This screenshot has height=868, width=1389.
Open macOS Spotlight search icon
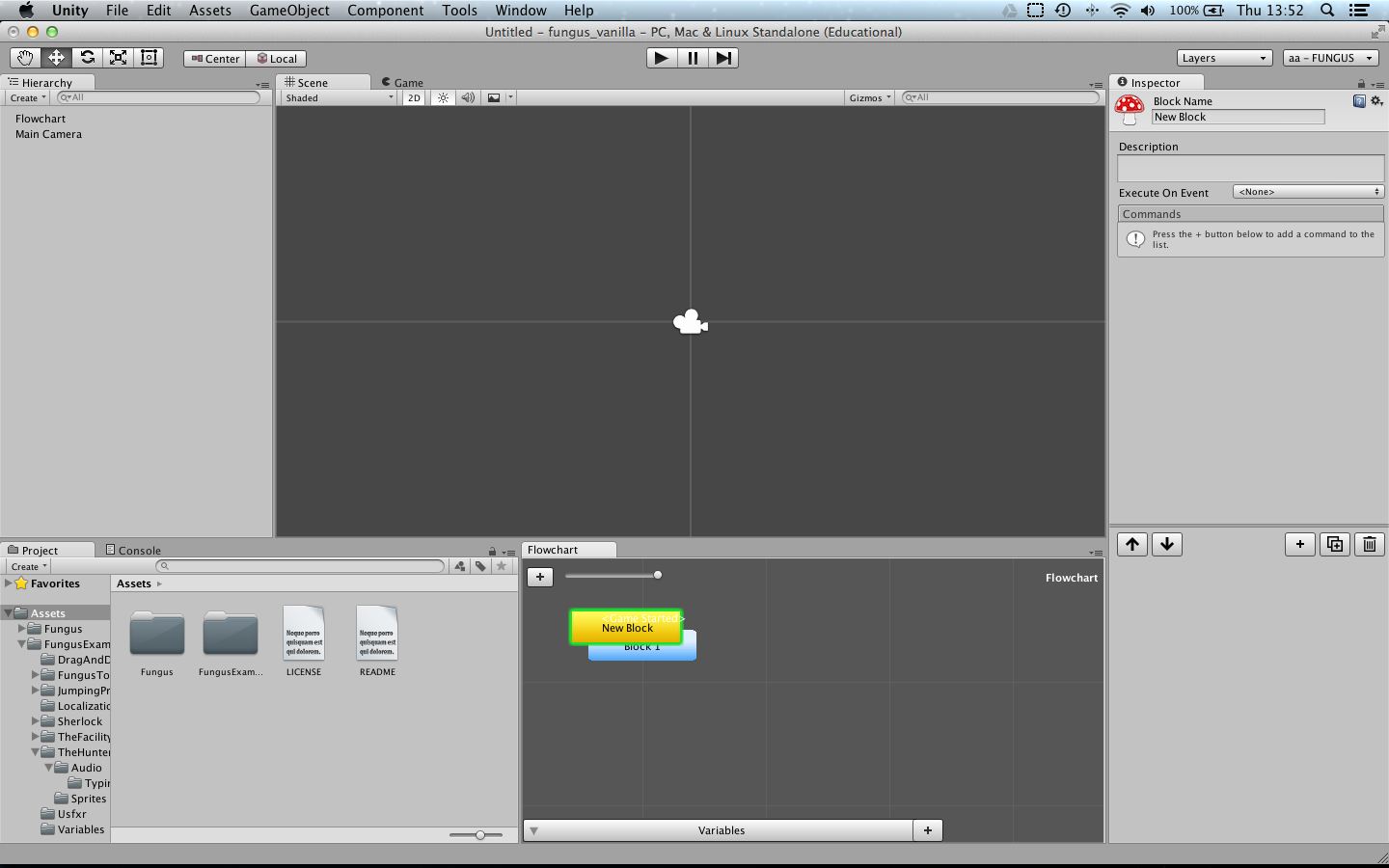[x=1327, y=11]
